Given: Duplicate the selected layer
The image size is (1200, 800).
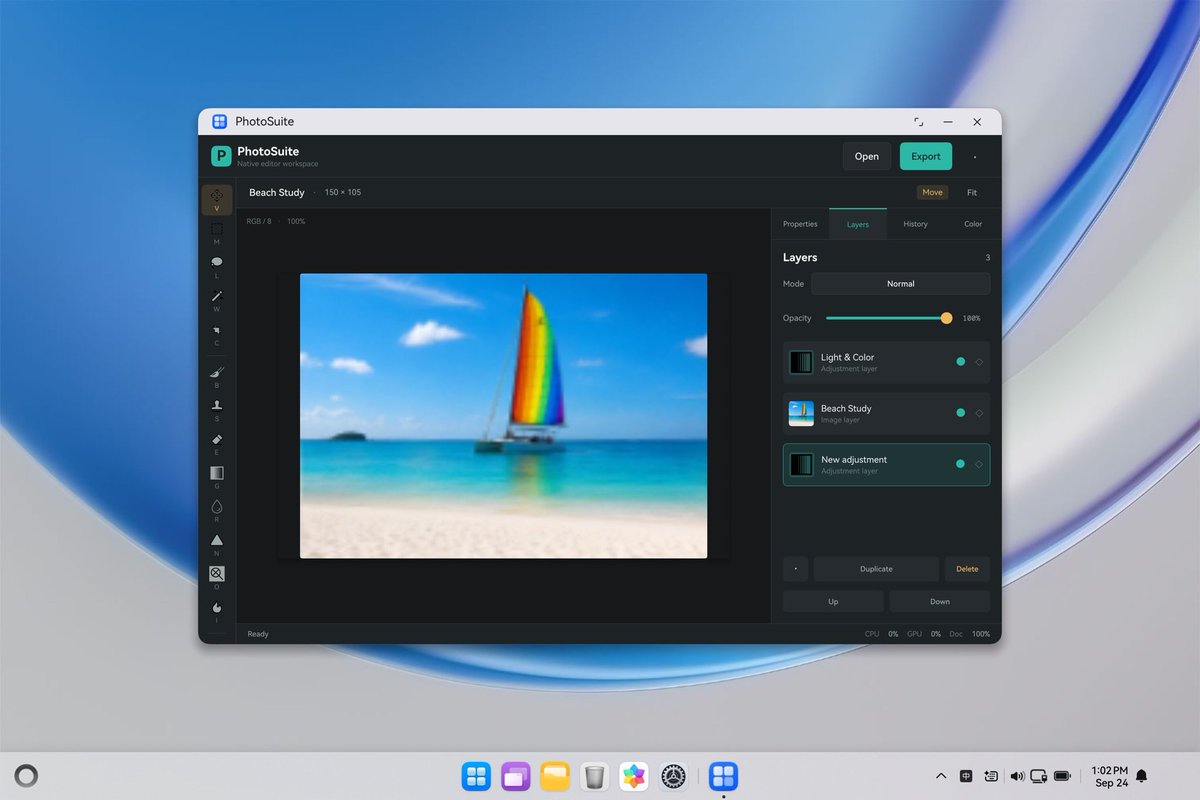Looking at the screenshot, I should click(x=876, y=569).
